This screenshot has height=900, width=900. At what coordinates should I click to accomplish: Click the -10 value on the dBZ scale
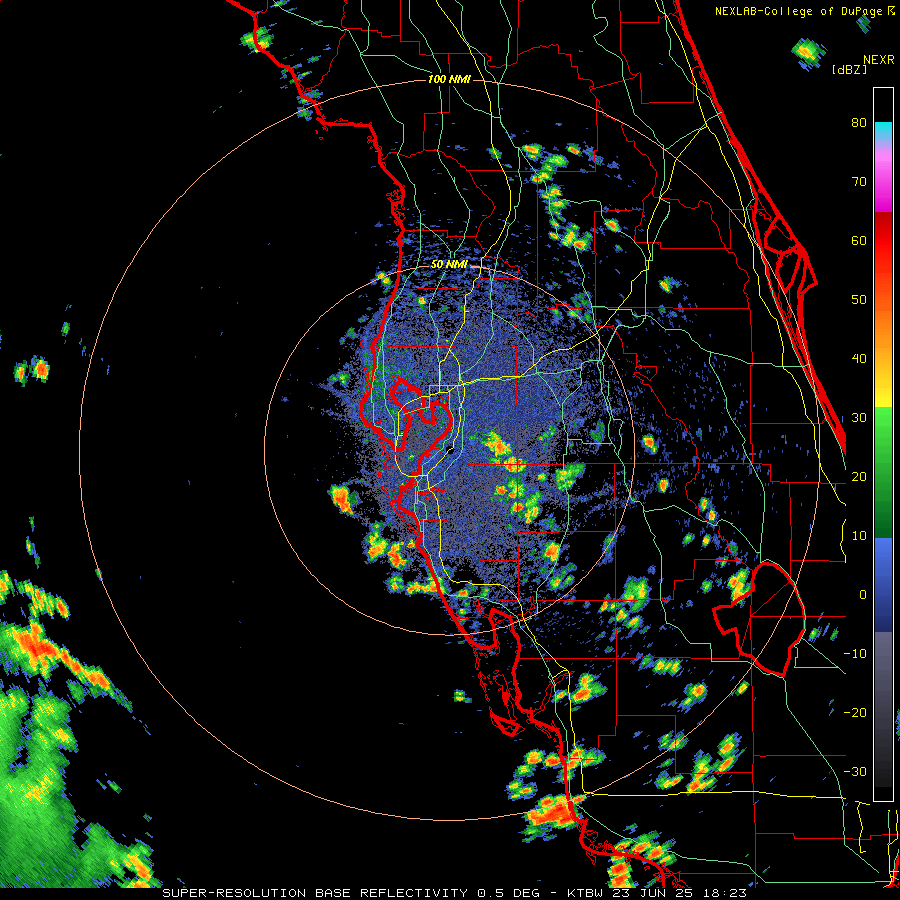coord(855,654)
